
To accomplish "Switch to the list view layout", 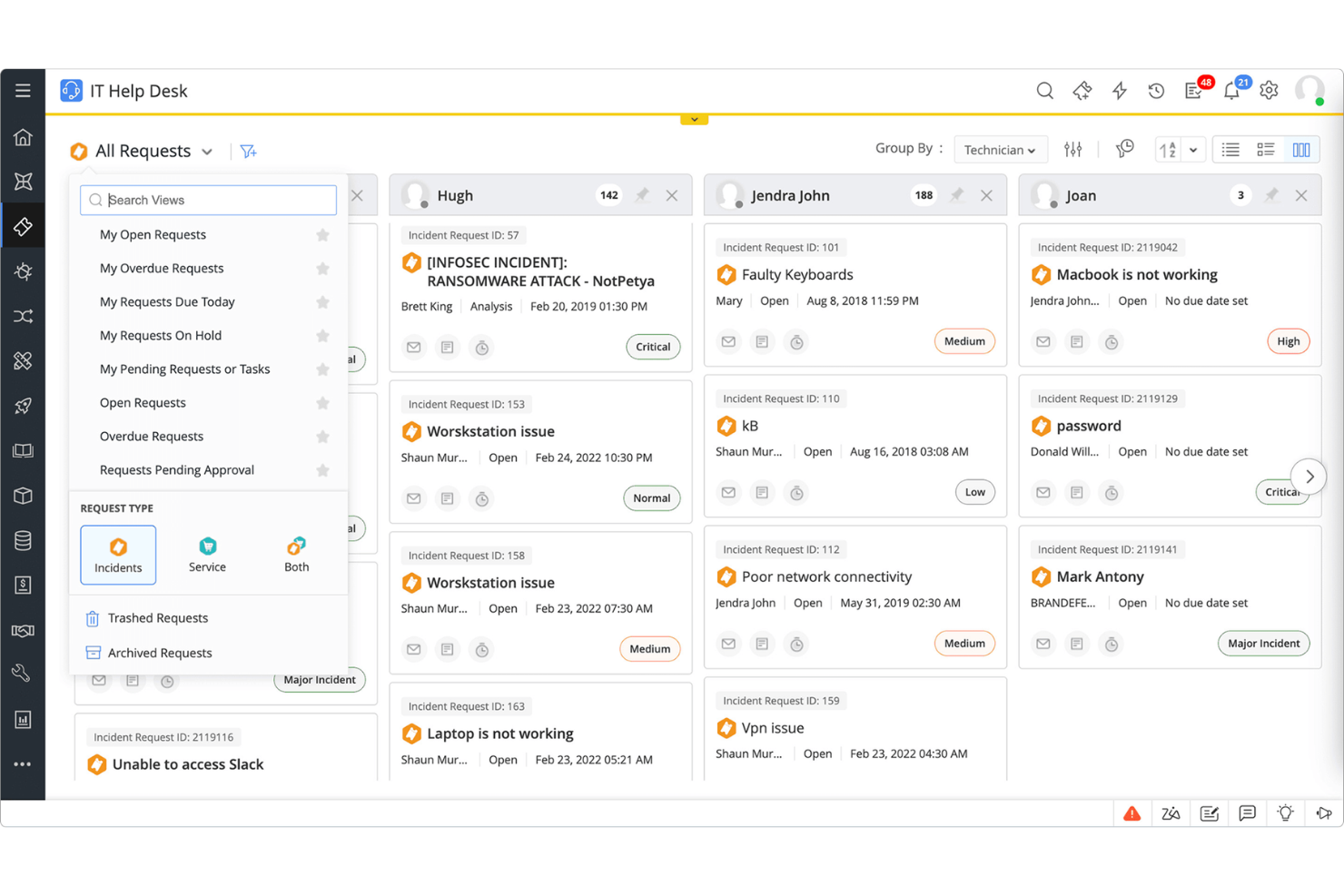I will click(x=1230, y=149).
